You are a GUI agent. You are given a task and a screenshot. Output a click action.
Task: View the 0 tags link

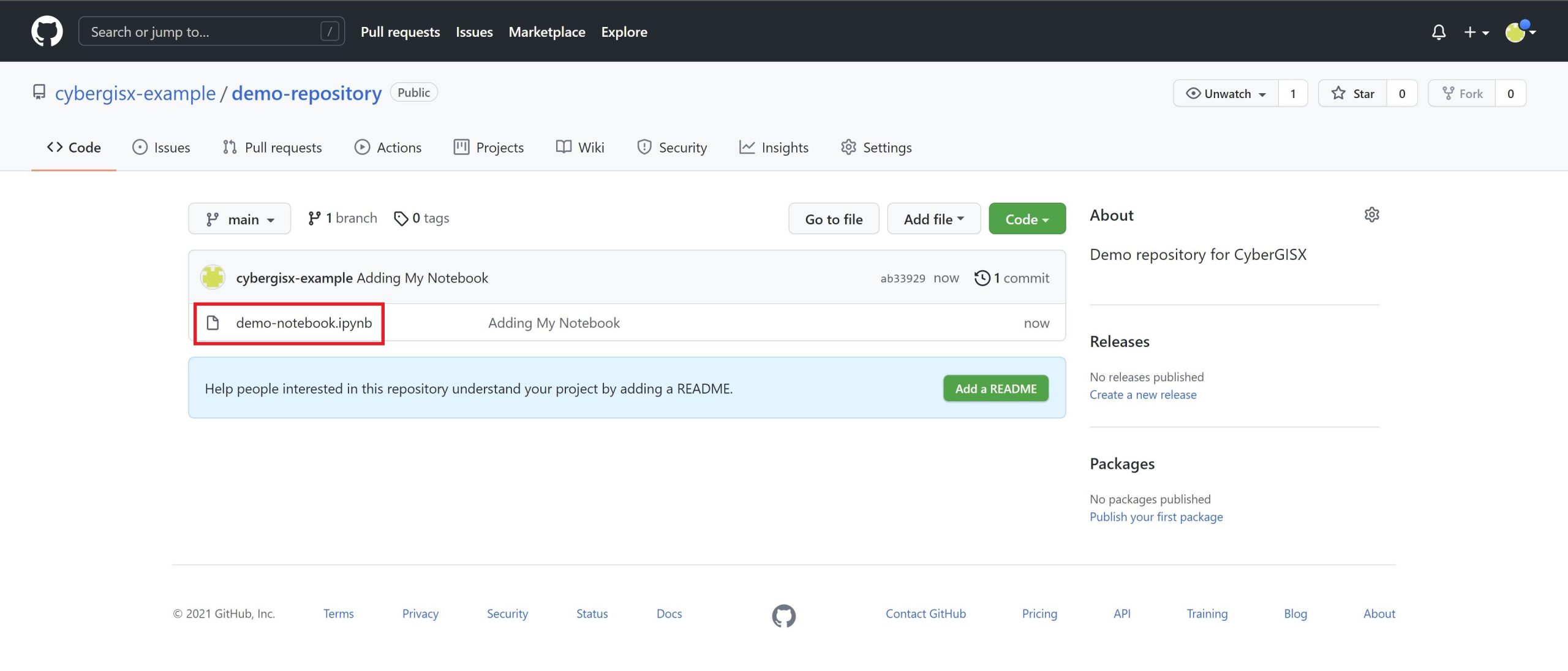pos(421,218)
